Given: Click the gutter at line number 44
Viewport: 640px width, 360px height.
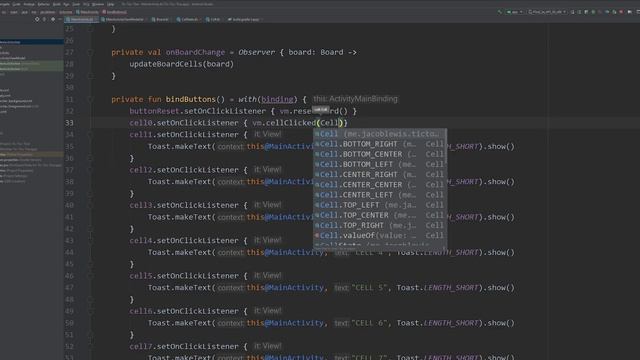Looking at the screenshot, I should point(69,252).
